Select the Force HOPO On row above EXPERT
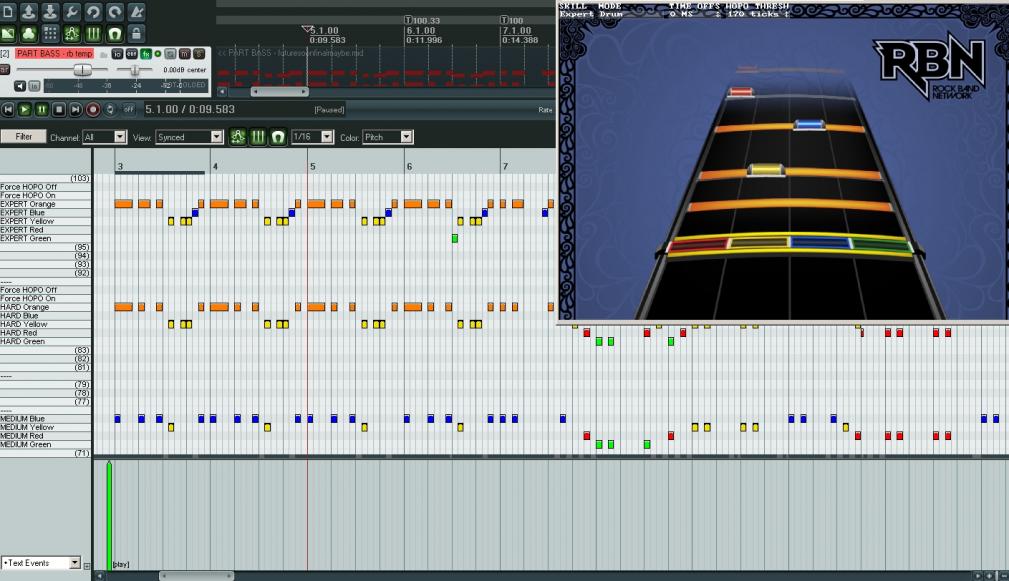 pos(46,196)
